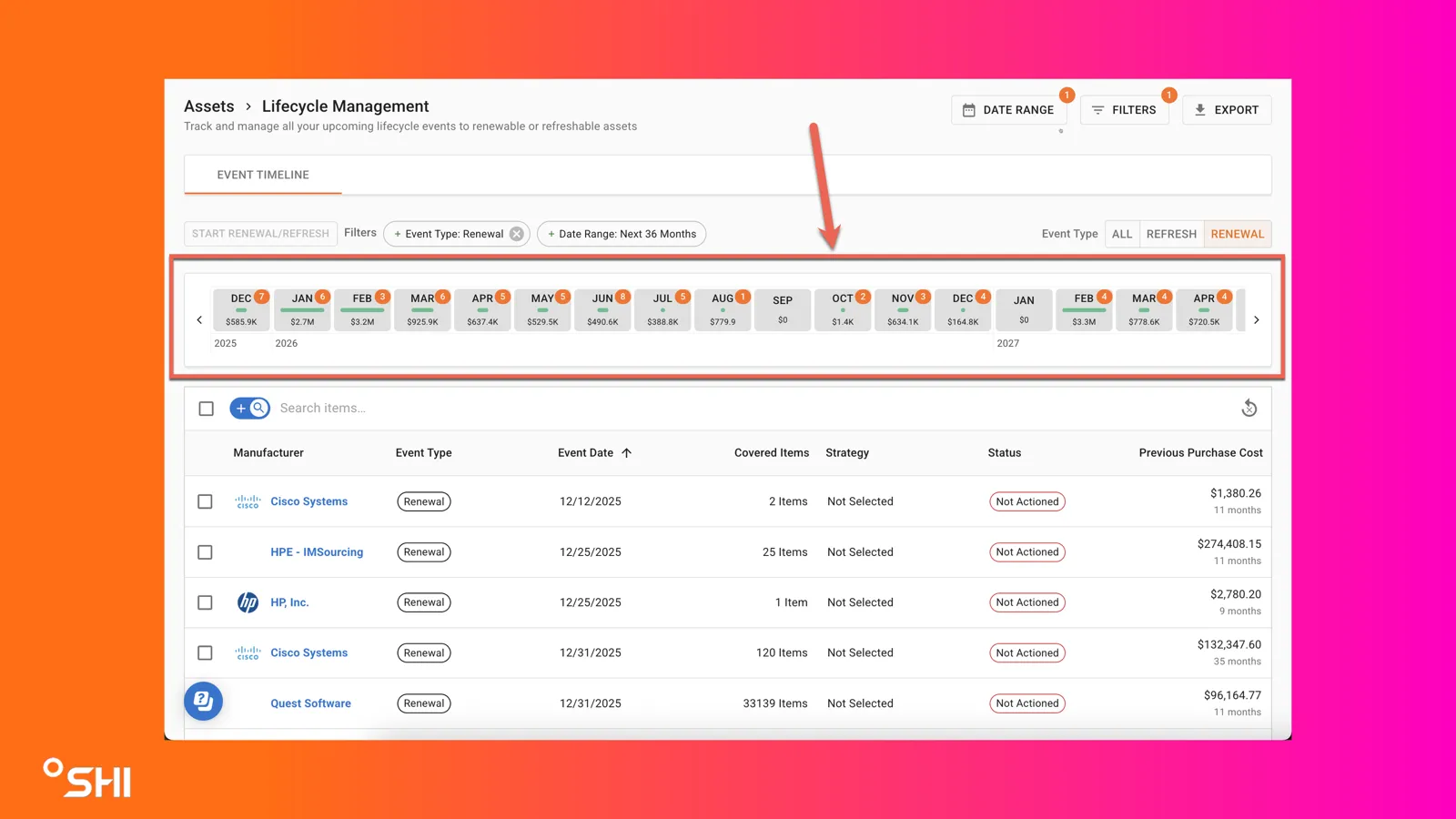The height and width of the screenshot is (819, 1456).
Task: Click the Manufacturer column header
Action: click(268, 452)
